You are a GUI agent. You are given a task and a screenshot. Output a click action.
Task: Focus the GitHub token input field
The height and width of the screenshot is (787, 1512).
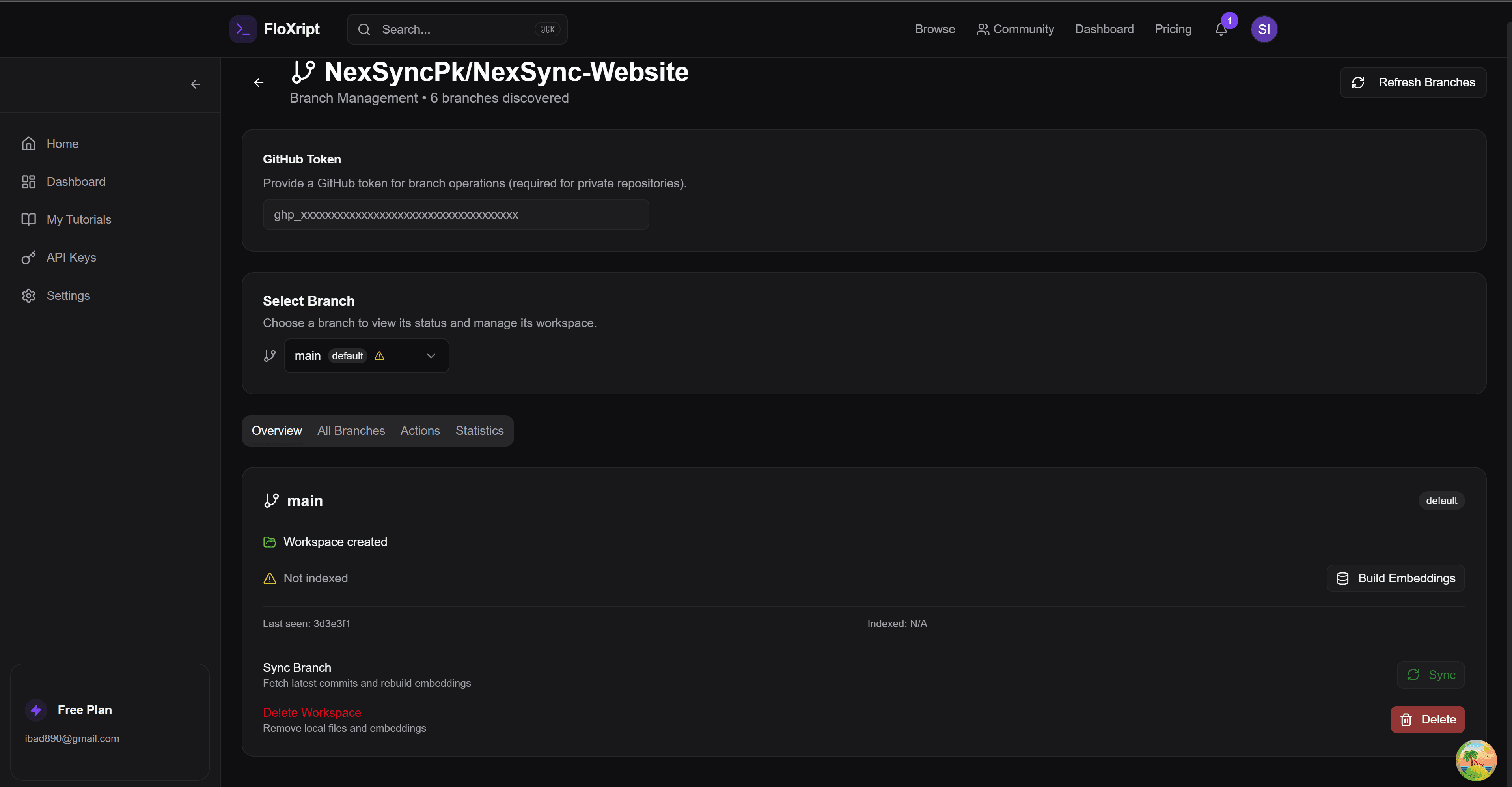[455, 215]
